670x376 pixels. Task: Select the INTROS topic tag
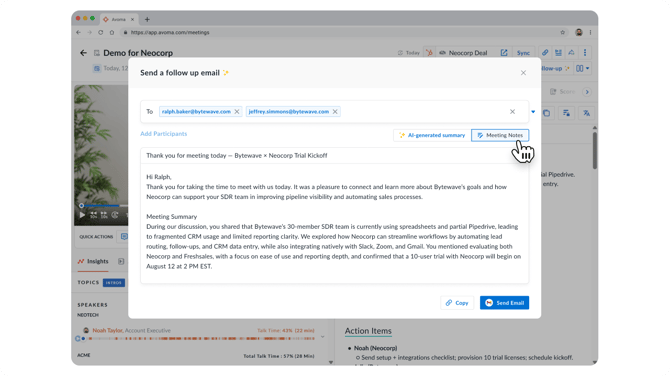pyautogui.click(x=114, y=283)
